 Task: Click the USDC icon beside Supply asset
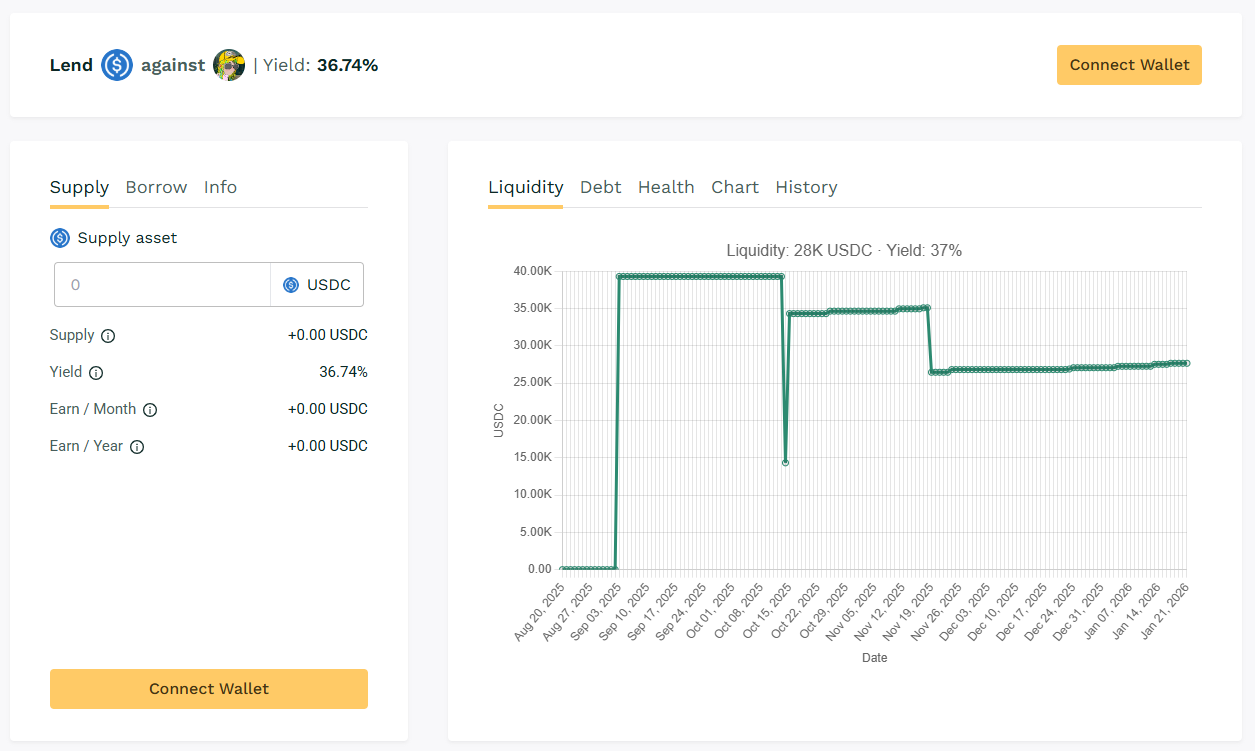pyautogui.click(x=60, y=238)
